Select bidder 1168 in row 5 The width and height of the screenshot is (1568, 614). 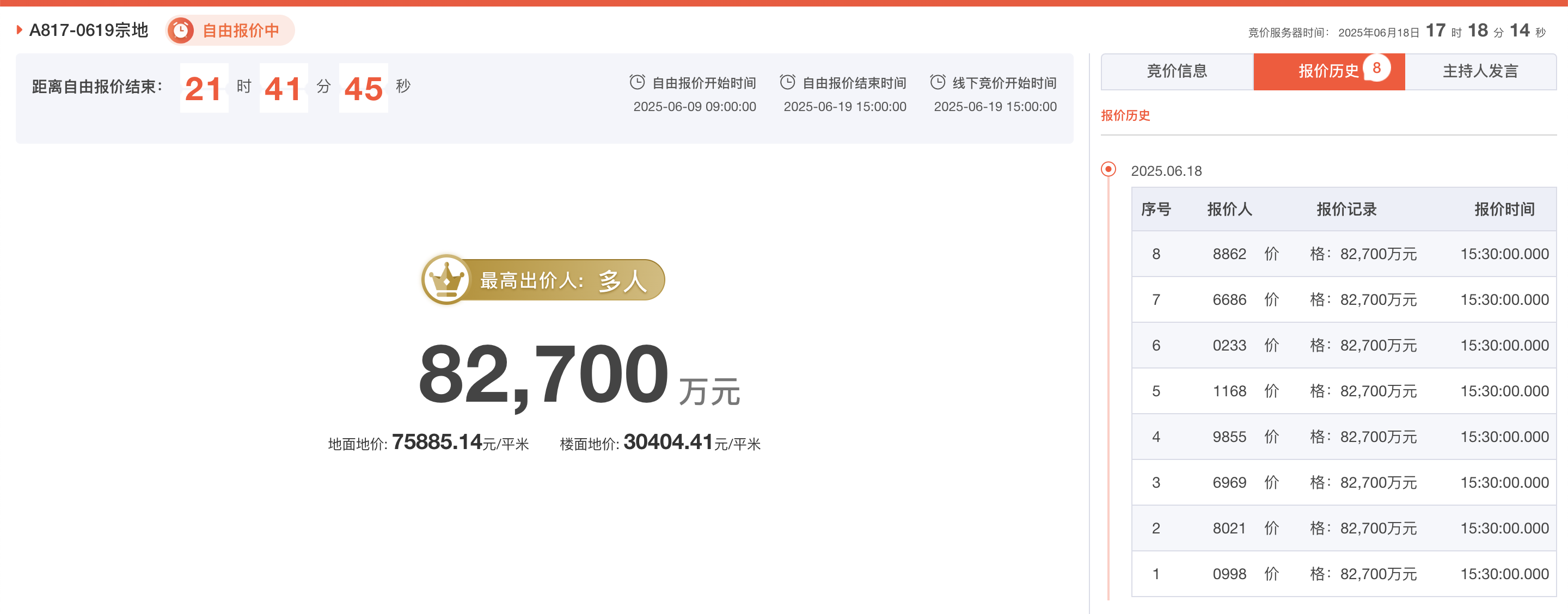1229,391
